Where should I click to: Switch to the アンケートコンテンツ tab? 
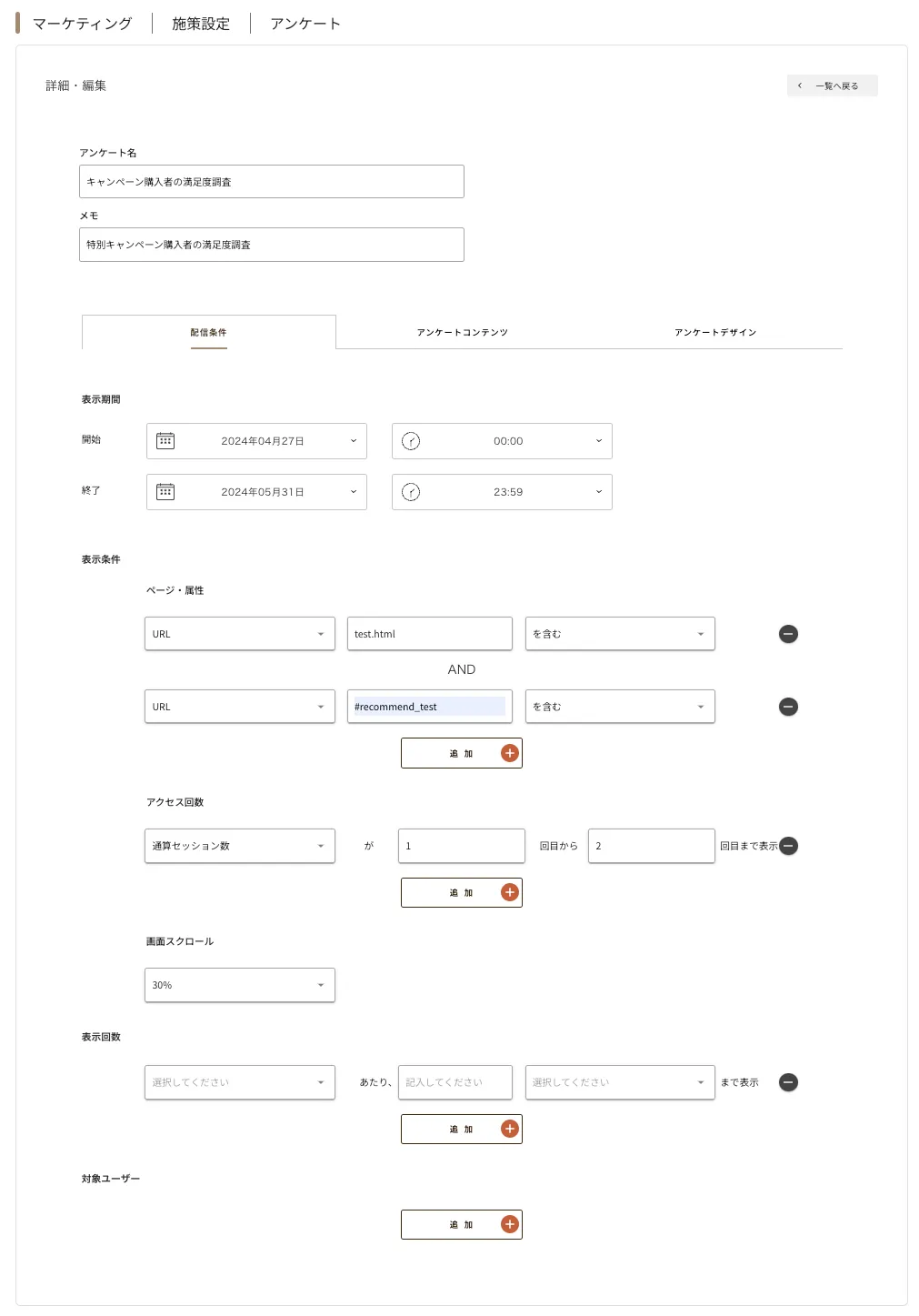(462, 332)
